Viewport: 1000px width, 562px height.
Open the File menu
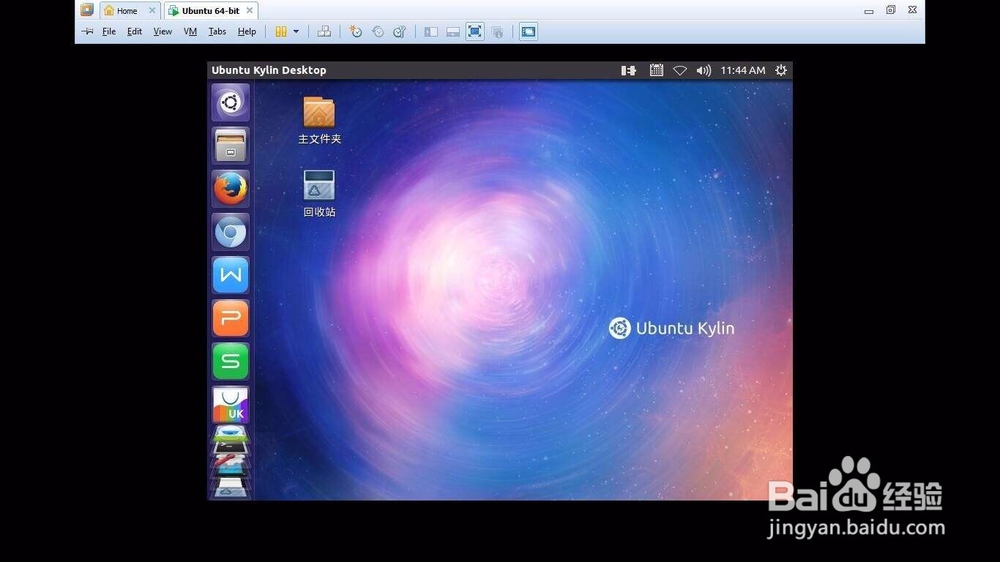point(109,31)
